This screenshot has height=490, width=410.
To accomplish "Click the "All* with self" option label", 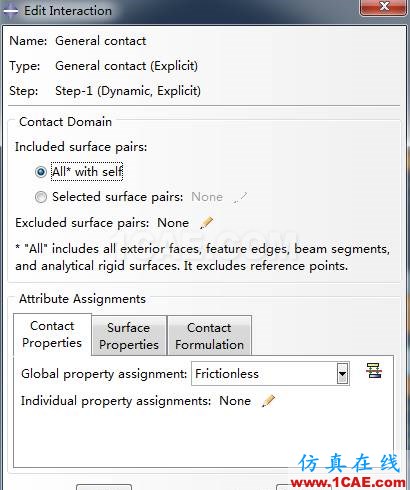I will [x=87, y=172].
